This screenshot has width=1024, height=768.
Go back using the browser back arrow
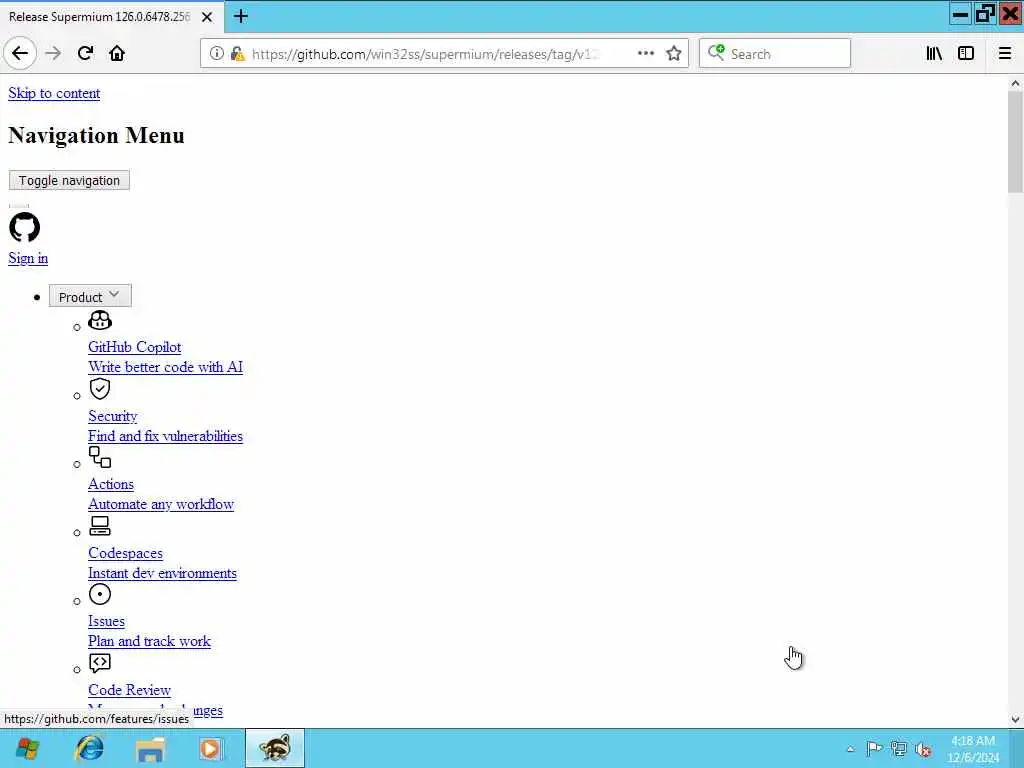pos(20,54)
